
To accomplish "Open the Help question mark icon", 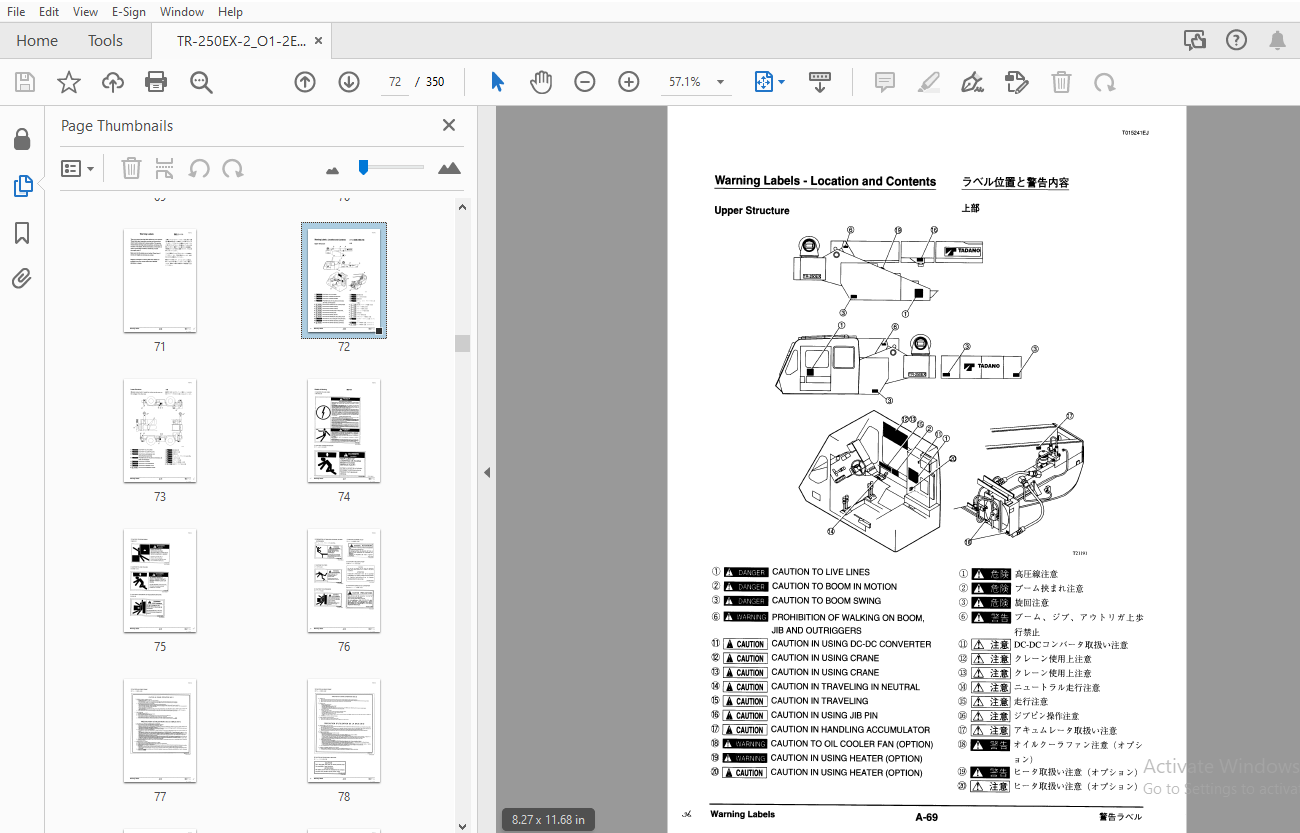I will point(1237,41).
